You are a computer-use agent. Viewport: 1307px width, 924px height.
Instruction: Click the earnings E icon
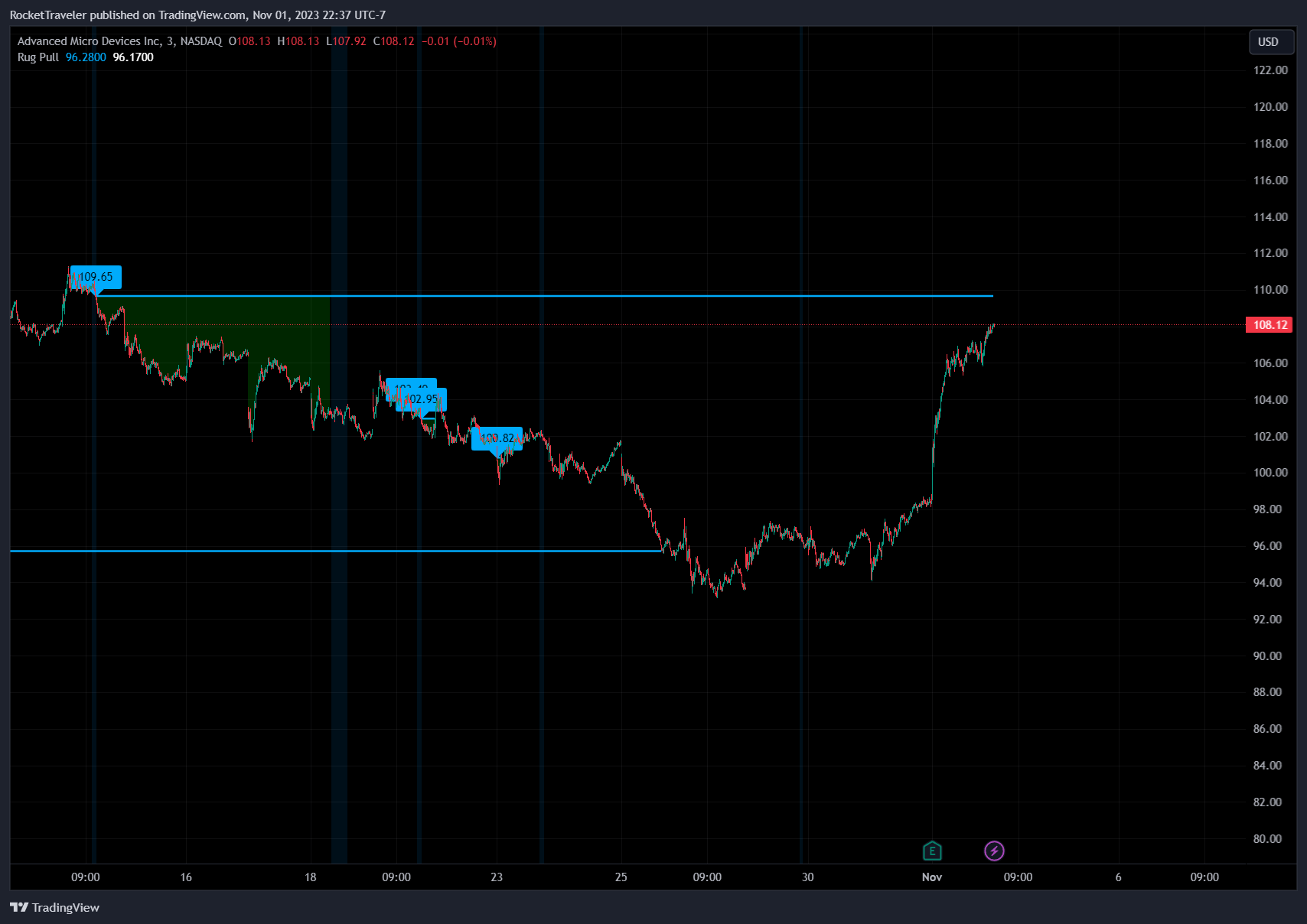click(x=932, y=851)
